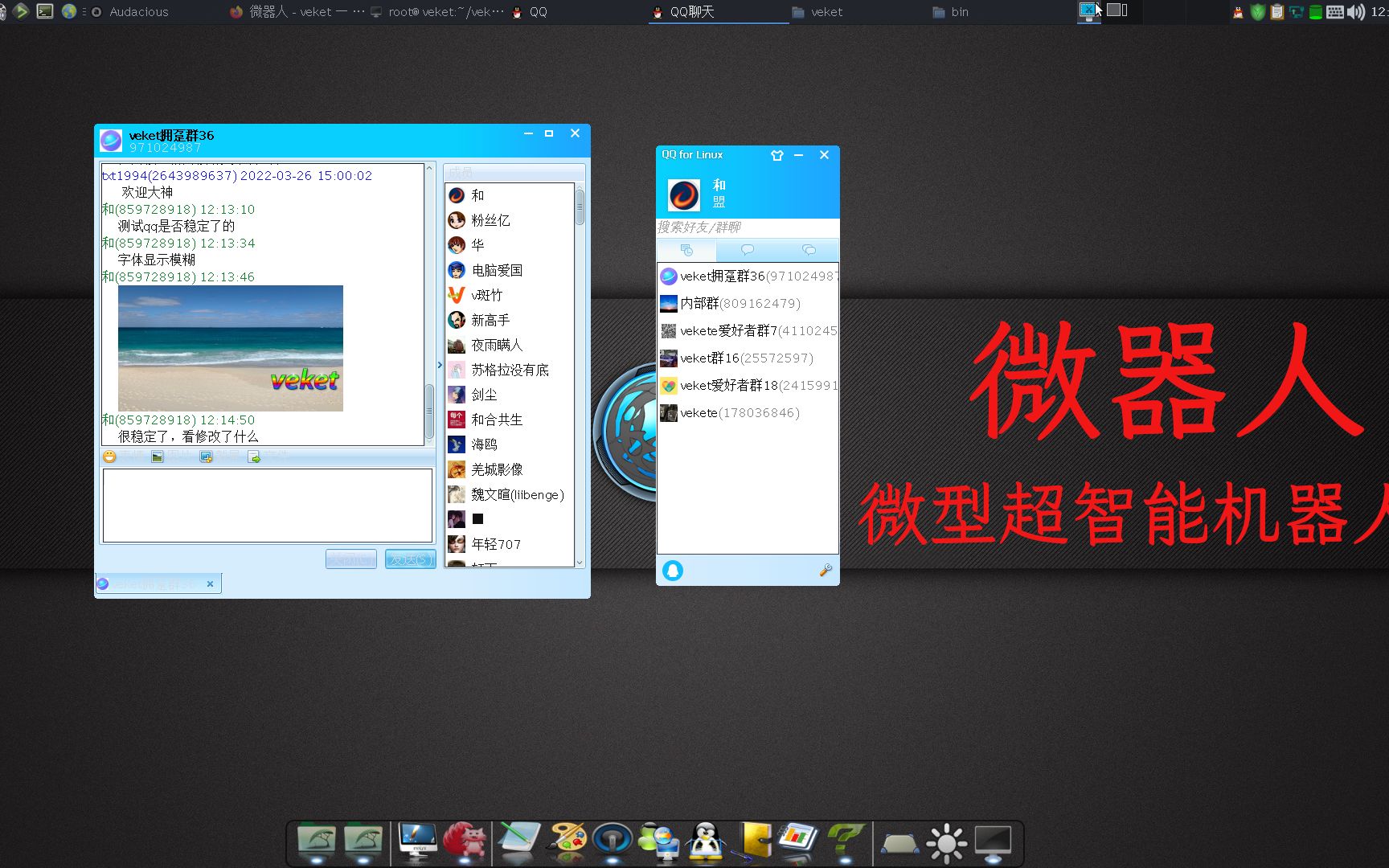Open the red squirrel app in dock
1389x868 pixels.
point(466,841)
